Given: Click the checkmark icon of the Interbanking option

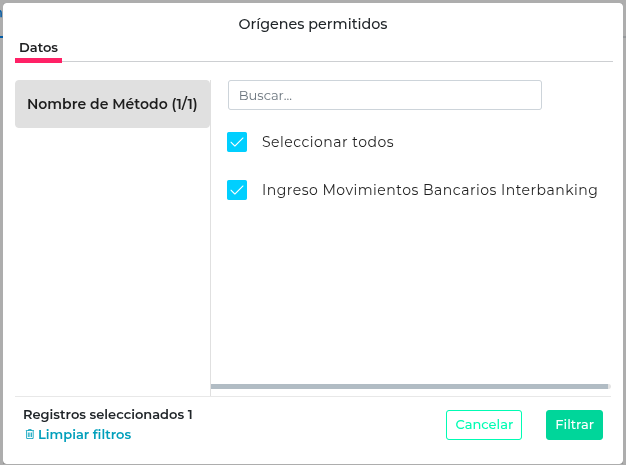Looking at the screenshot, I should 237,190.
